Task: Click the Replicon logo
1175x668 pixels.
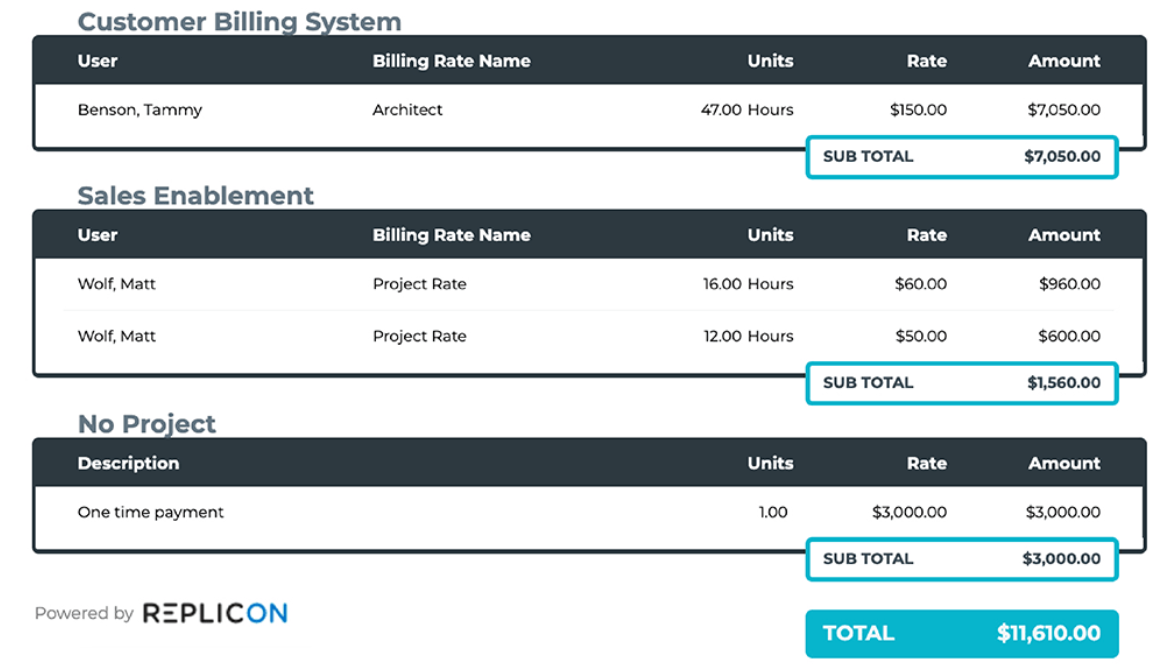Action: 215,613
